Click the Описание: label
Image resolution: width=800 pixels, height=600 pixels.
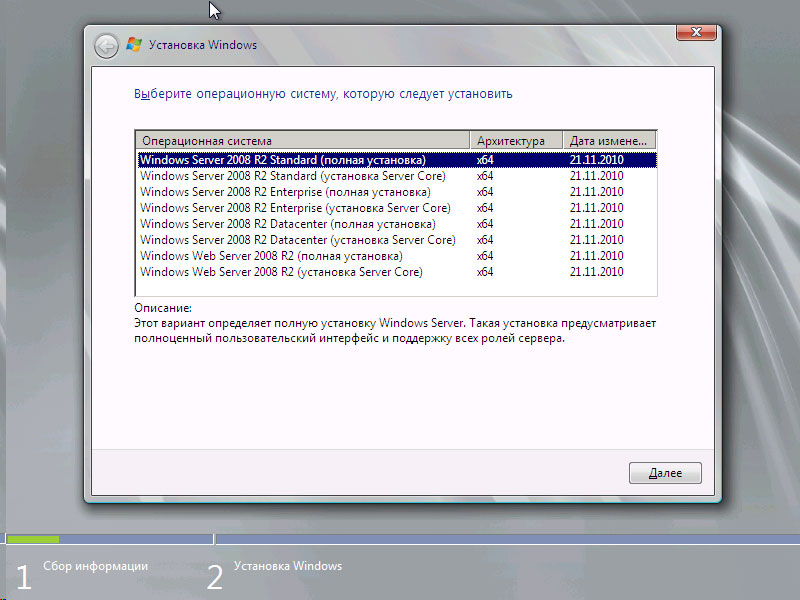pos(163,308)
